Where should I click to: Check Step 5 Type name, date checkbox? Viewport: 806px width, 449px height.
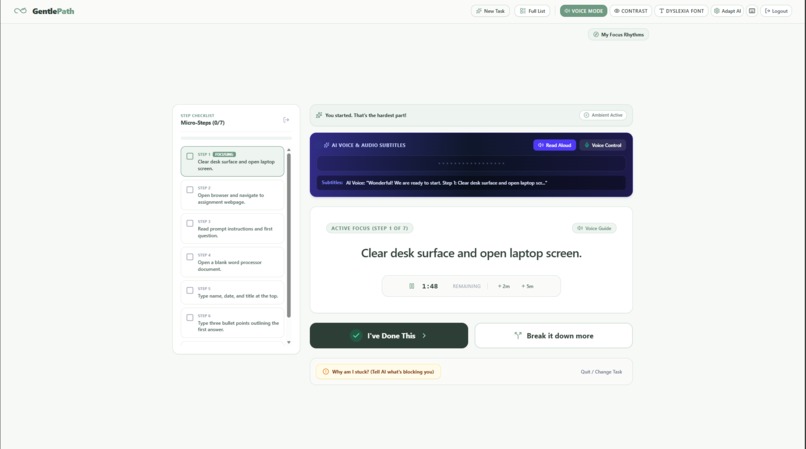pyautogui.click(x=190, y=290)
